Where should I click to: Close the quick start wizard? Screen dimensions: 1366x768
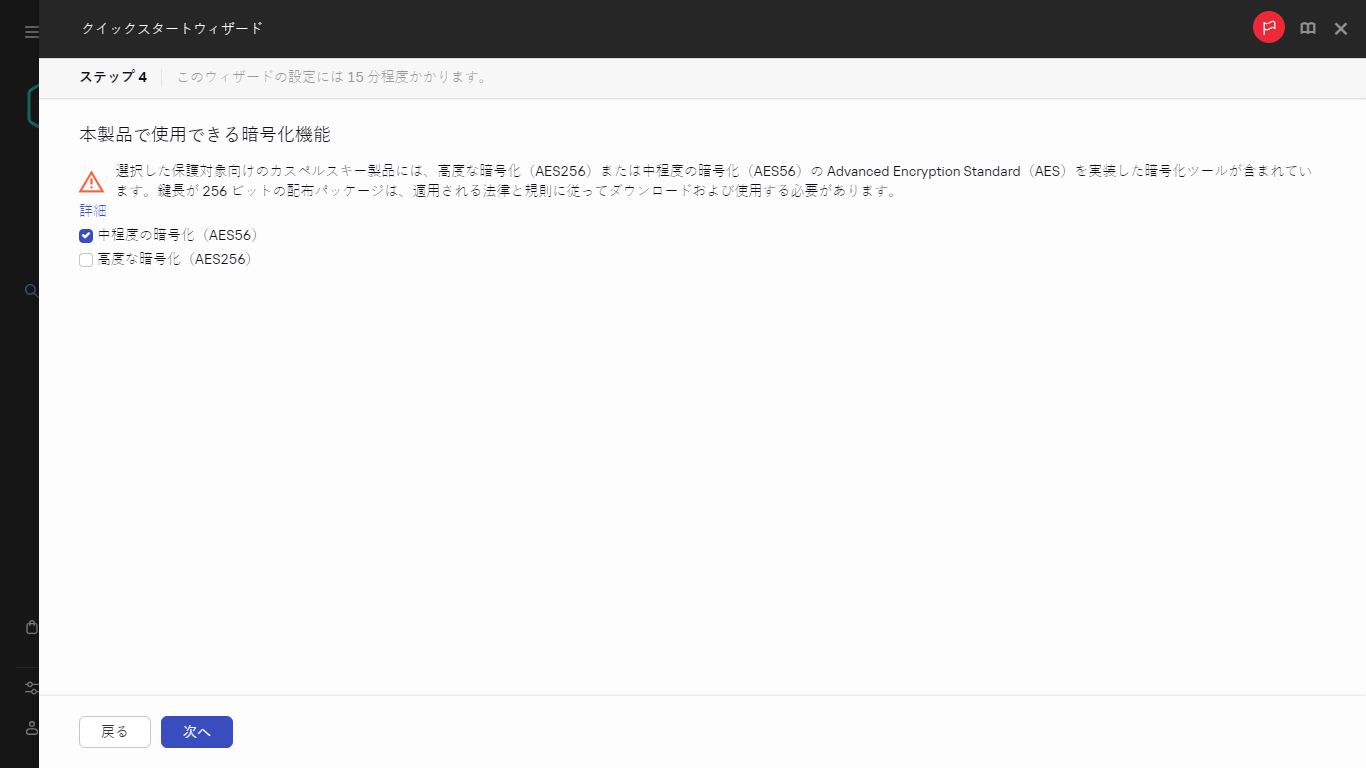pos(1341,28)
